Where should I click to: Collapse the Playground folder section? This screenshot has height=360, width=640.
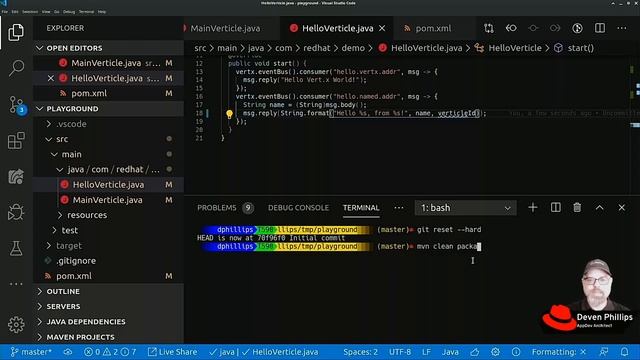(x=109, y=109)
